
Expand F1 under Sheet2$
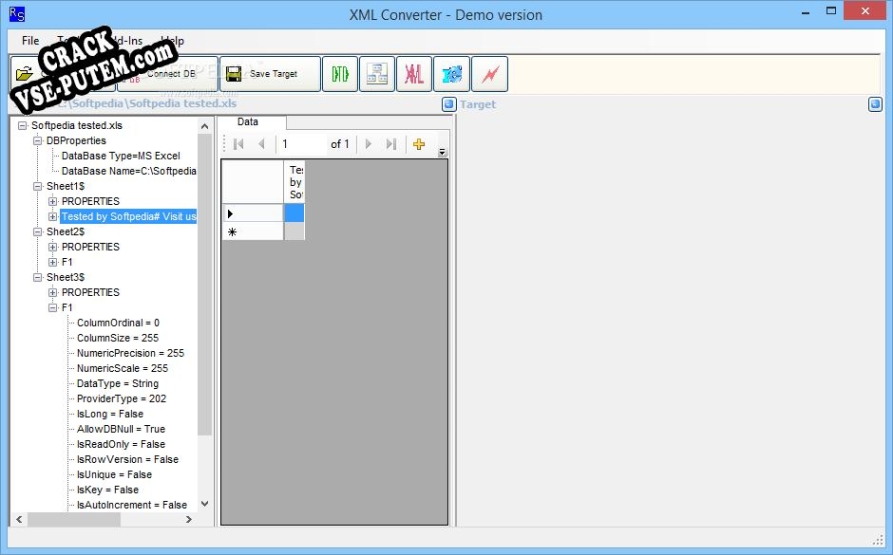(52, 262)
